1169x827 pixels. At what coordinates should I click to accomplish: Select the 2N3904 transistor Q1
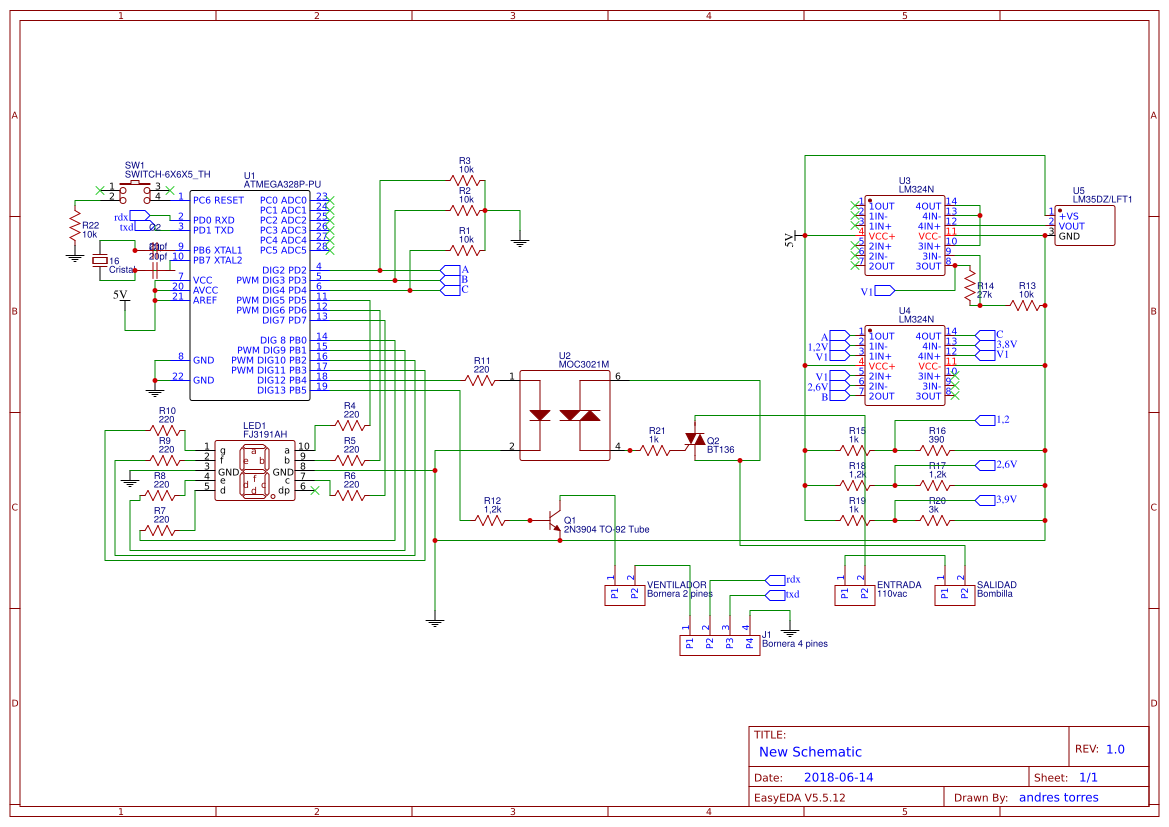(553, 520)
